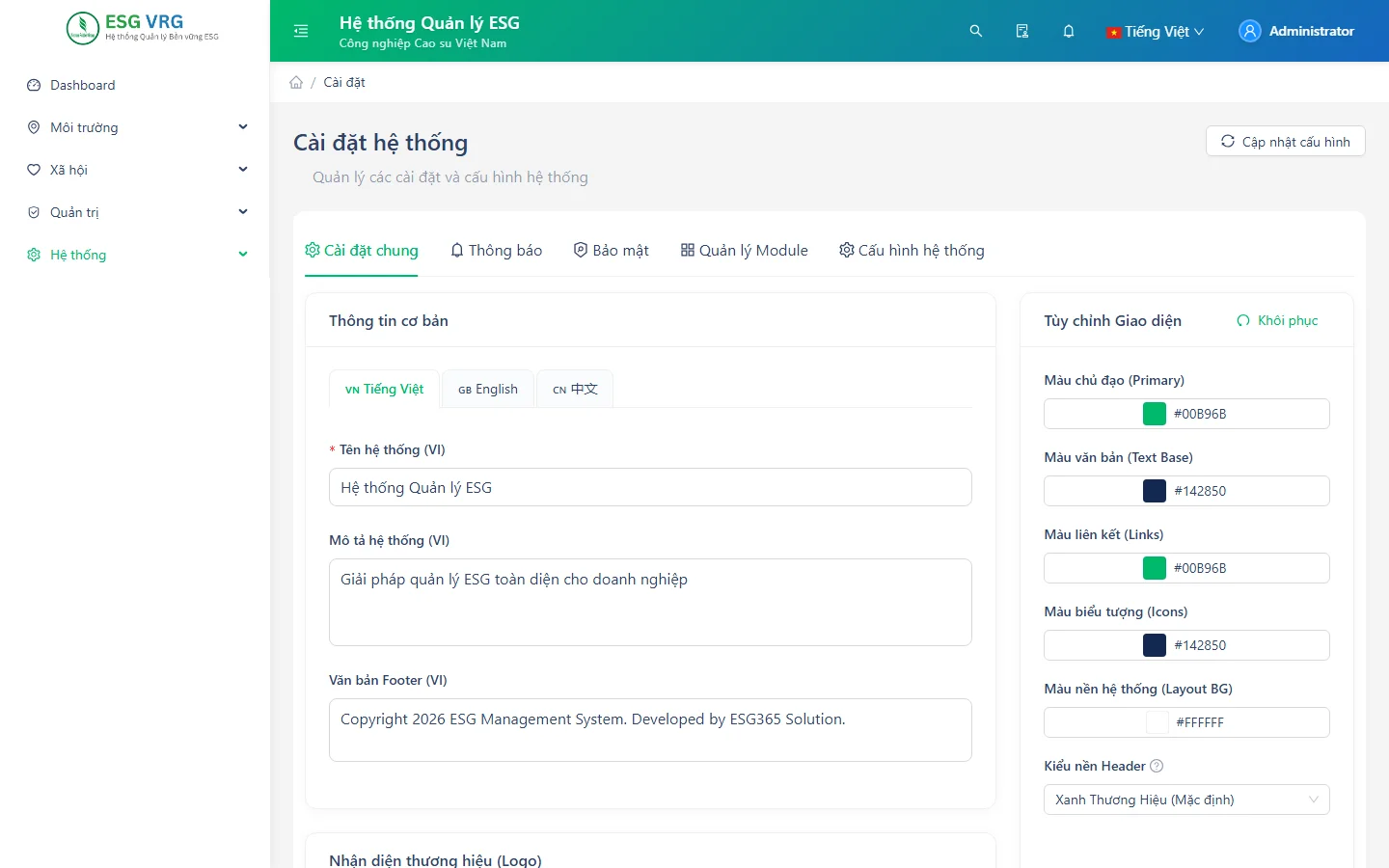Select the CN 中文 language tab
1389x868 pixels.
click(x=575, y=389)
